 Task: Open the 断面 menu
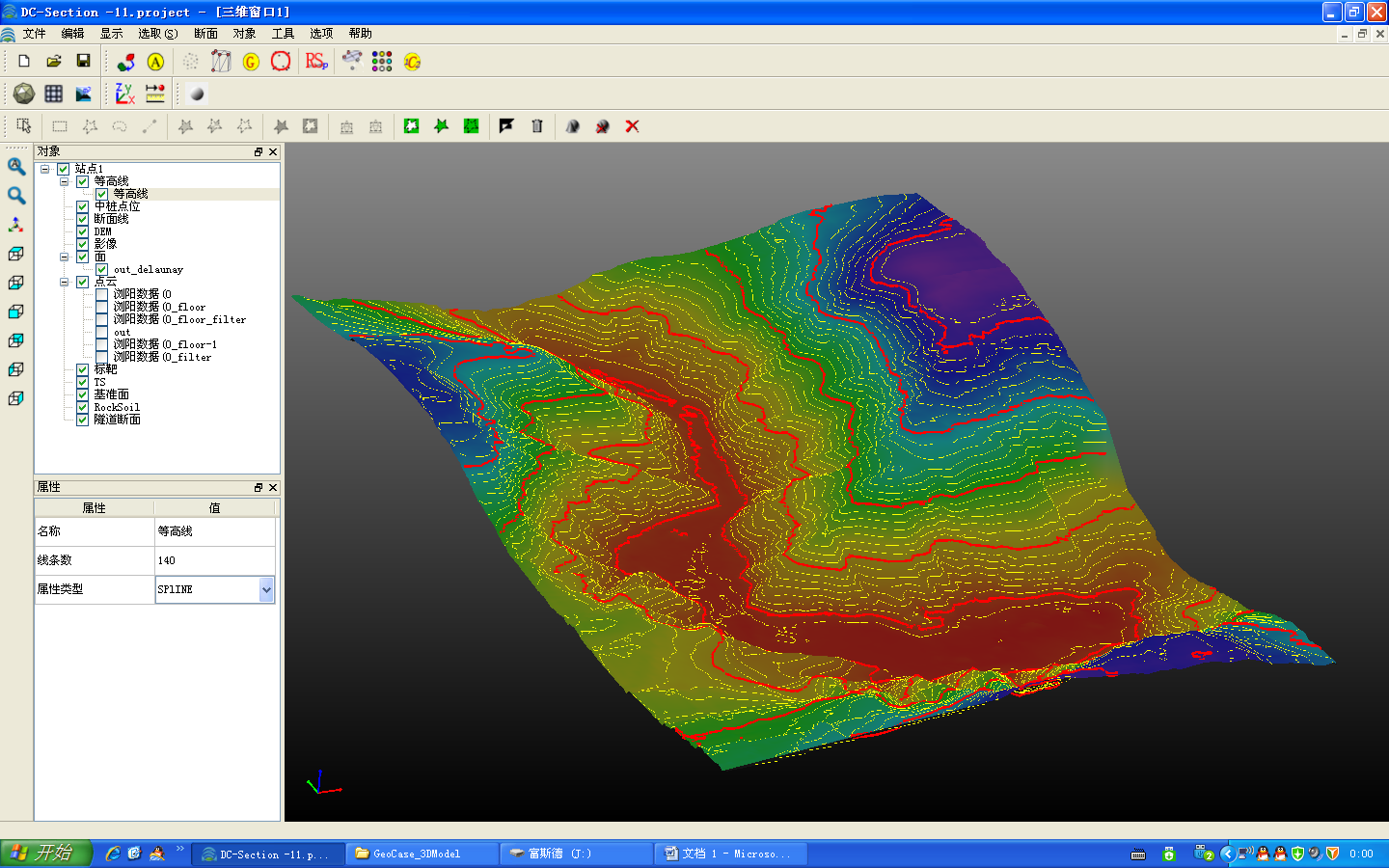(205, 34)
